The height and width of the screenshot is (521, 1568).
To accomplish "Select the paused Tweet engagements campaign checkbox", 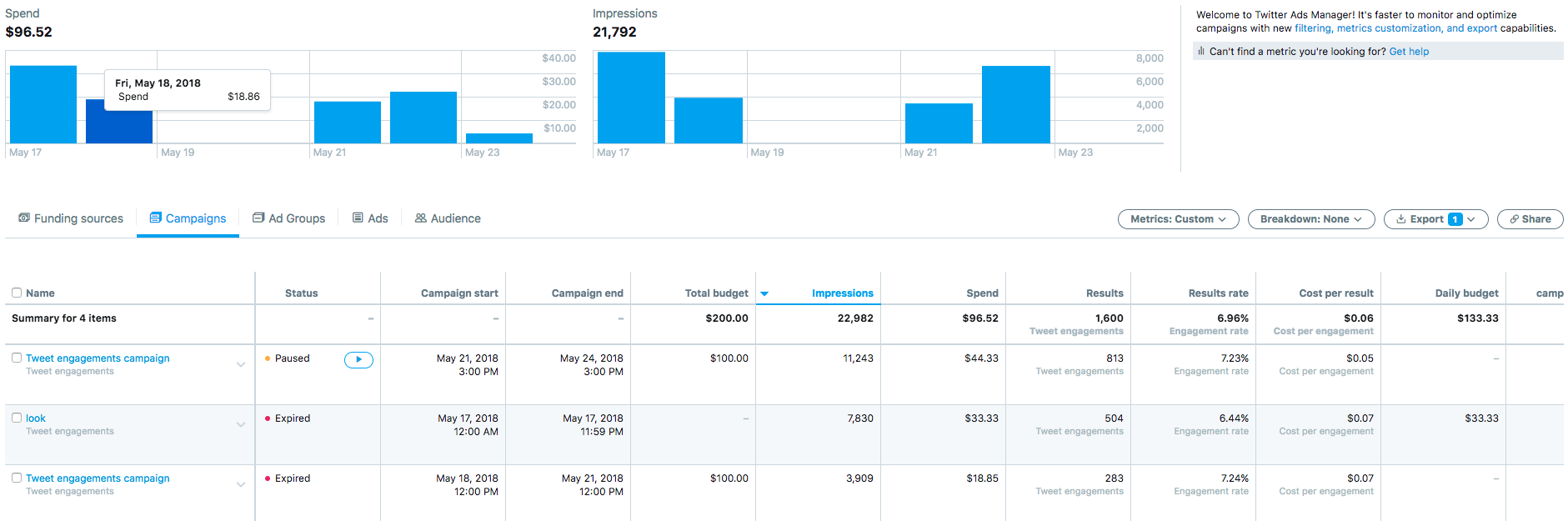I will click(x=17, y=358).
